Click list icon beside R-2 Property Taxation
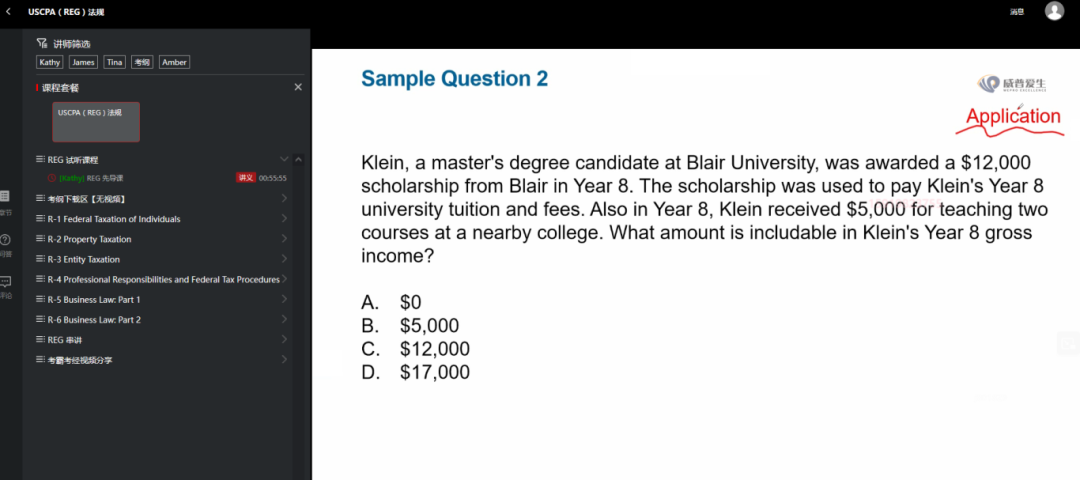 pyautogui.click(x=40, y=239)
